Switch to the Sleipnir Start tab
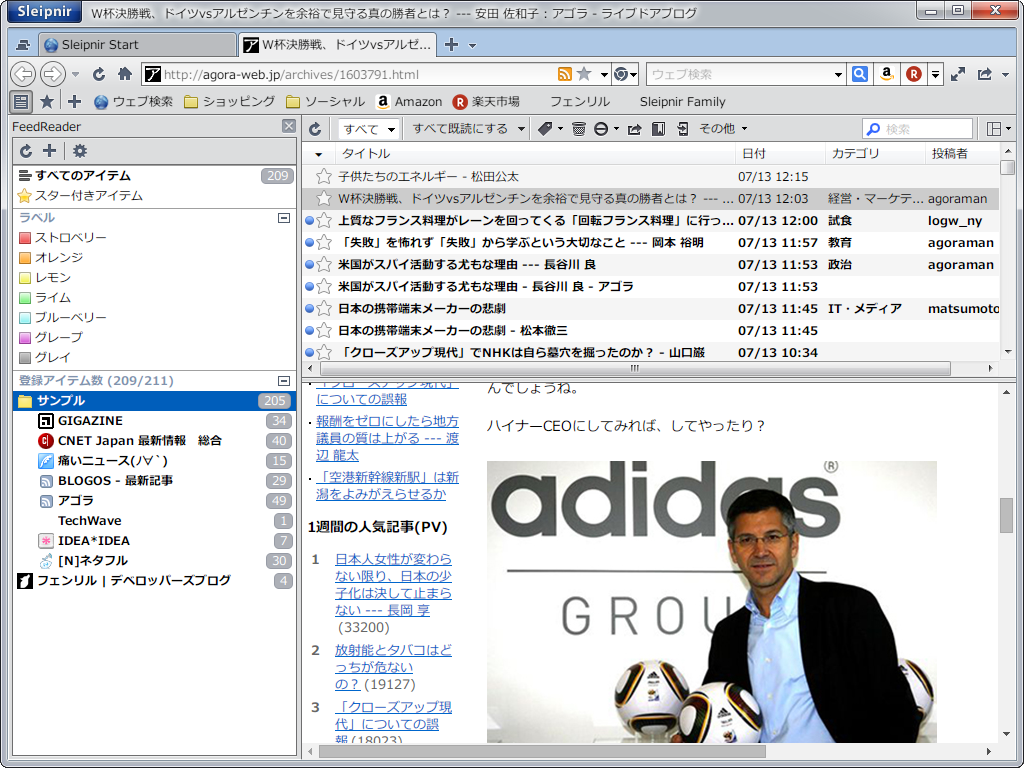1024x768 pixels. 137,44
